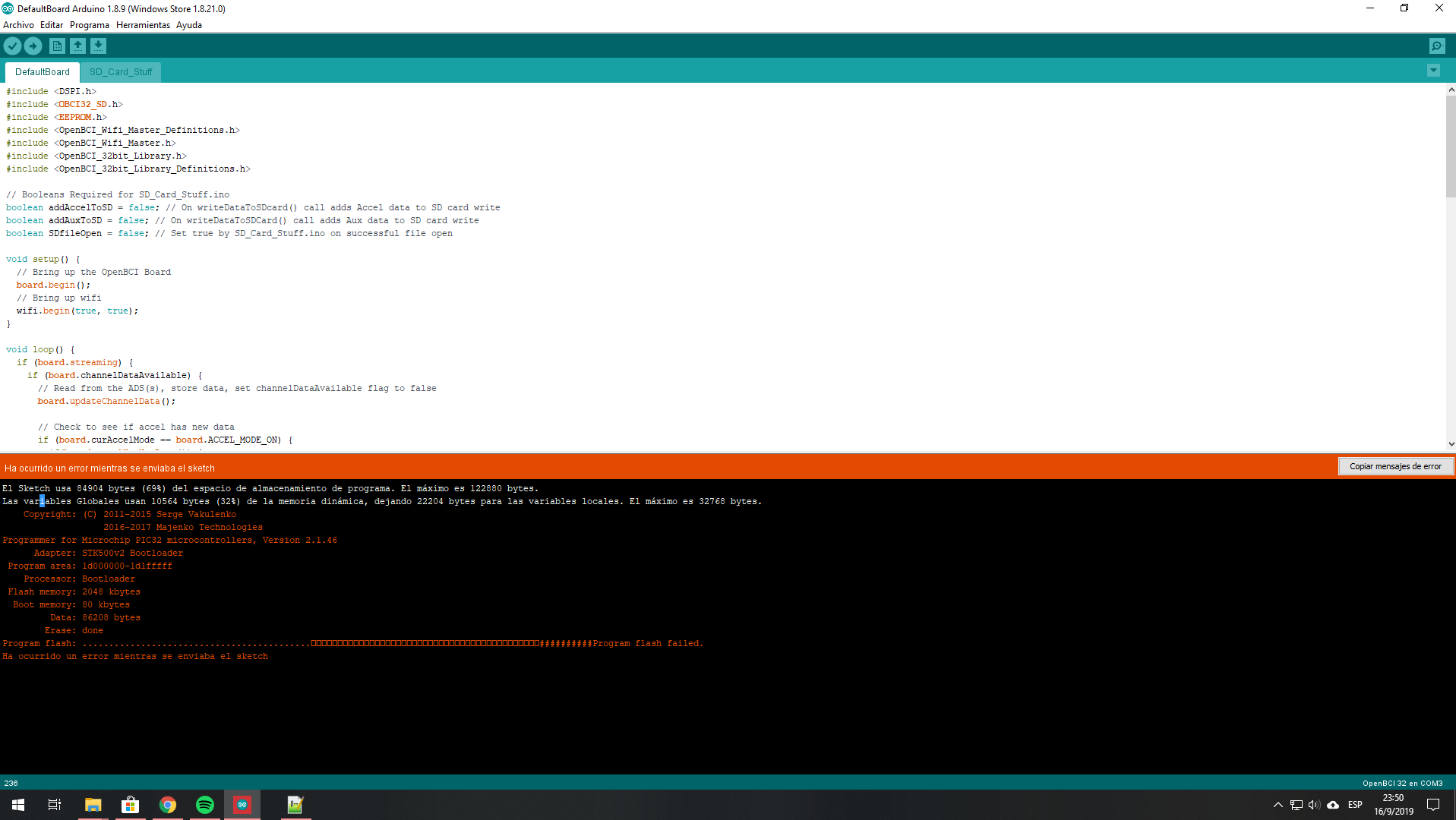Click the 'Boot memory: 80 kbytes' console line

coord(71,605)
